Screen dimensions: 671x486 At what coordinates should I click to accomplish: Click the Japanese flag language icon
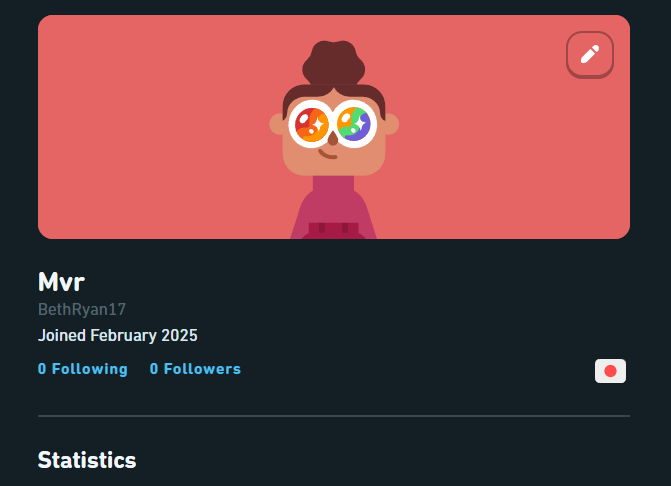(610, 371)
